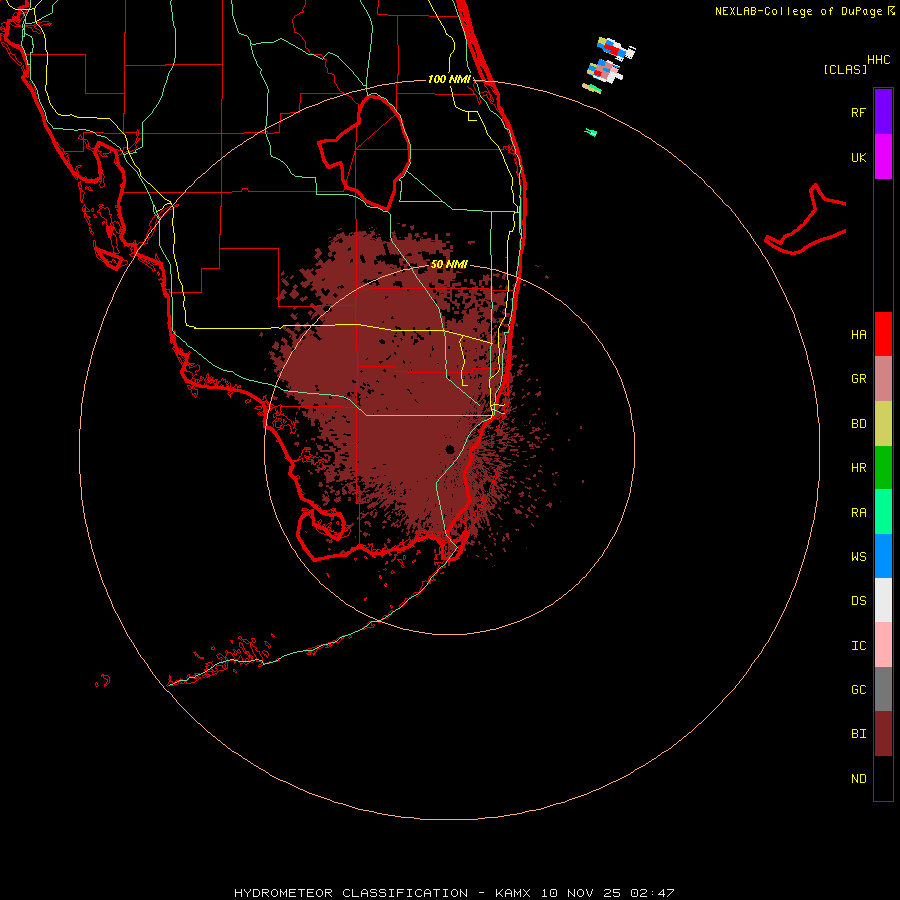This screenshot has height=900, width=900.
Task: Click the BI legend label
Action: pos(858,734)
